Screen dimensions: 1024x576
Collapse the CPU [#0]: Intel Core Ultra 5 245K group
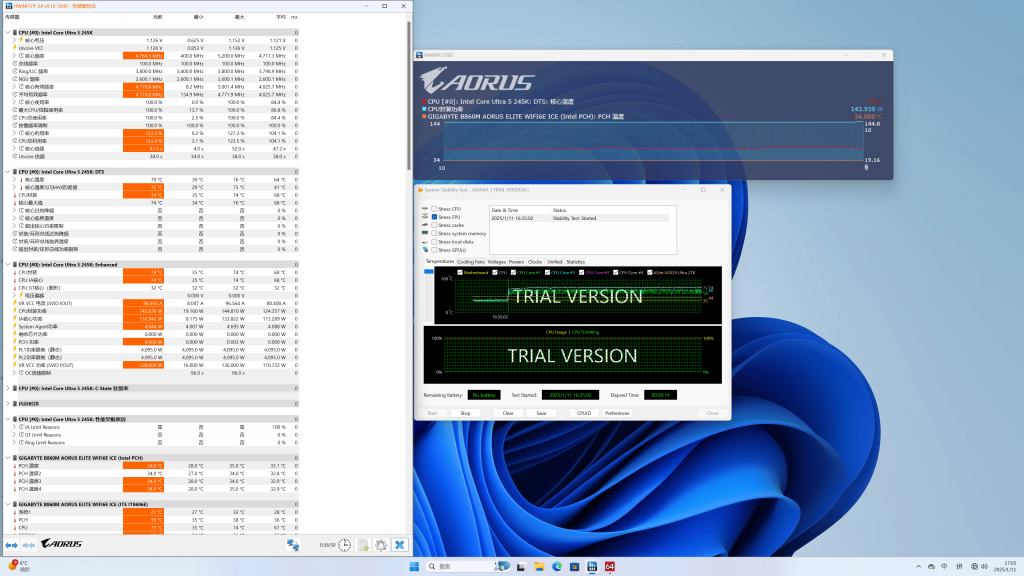coord(7,33)
